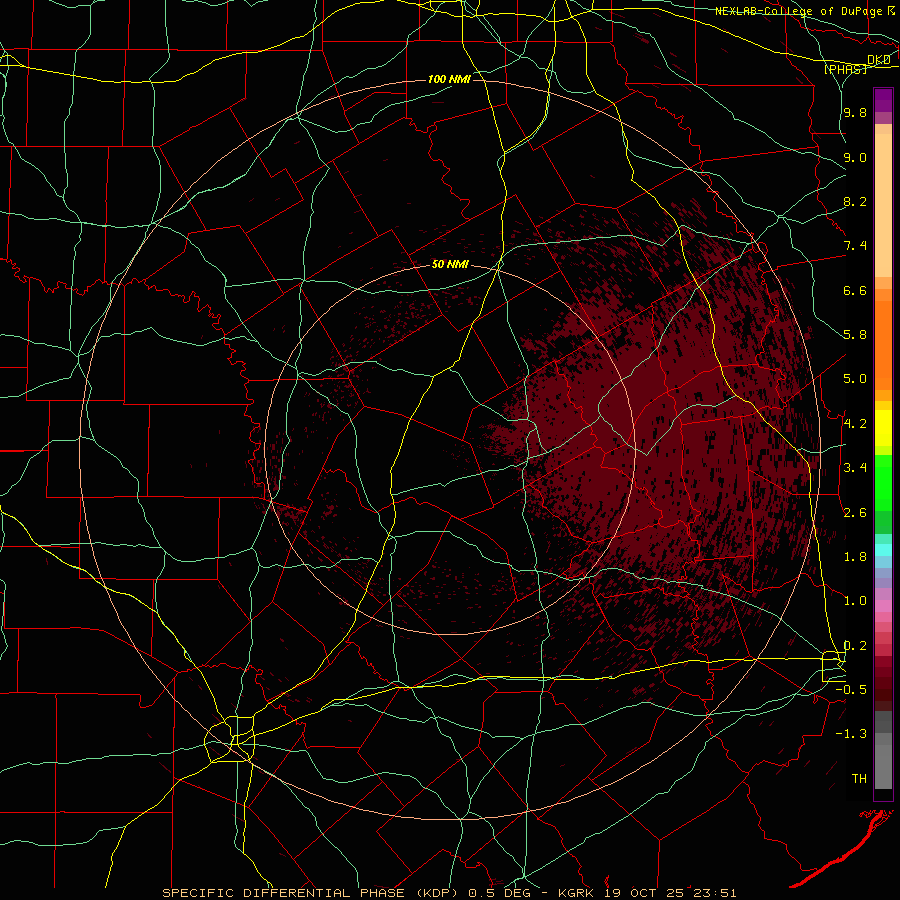
Task: Click the "(KDP)" abbreviation in the caption
Action: pos(438,893)
